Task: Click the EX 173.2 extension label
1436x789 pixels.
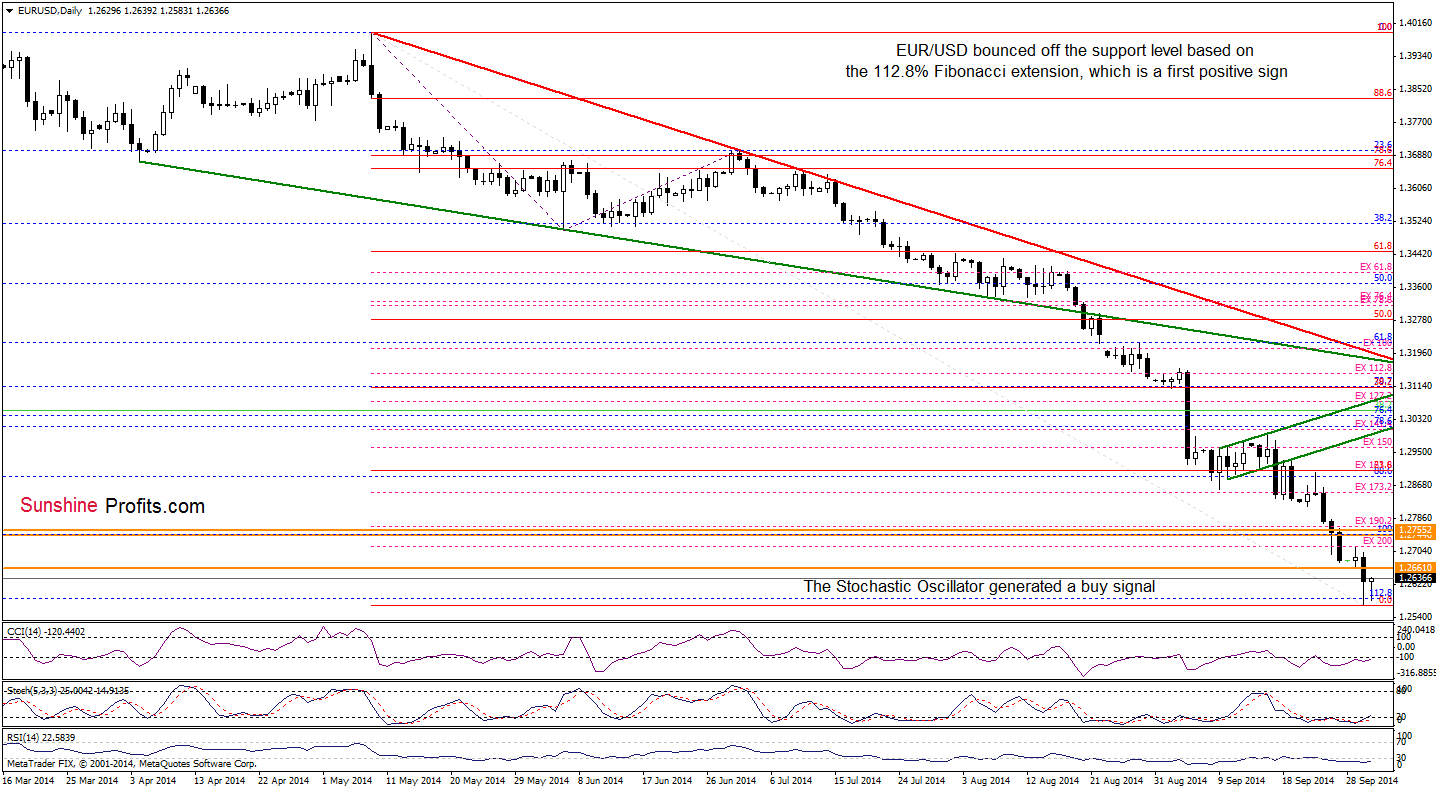Action: click(x=1373, y=487)
